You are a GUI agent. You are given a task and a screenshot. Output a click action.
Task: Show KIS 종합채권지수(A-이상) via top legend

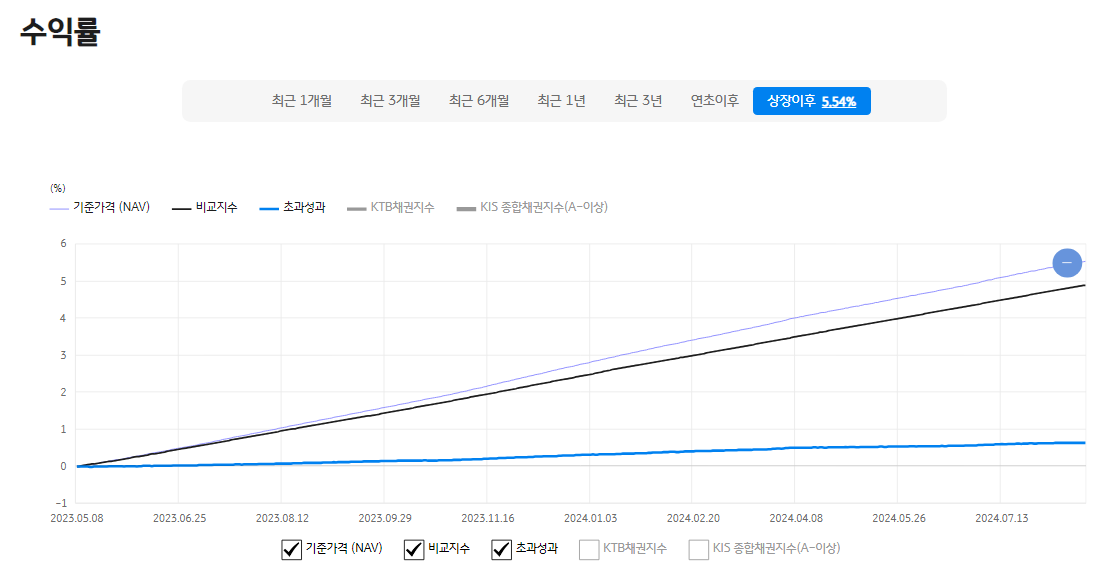tap(532, 207)
